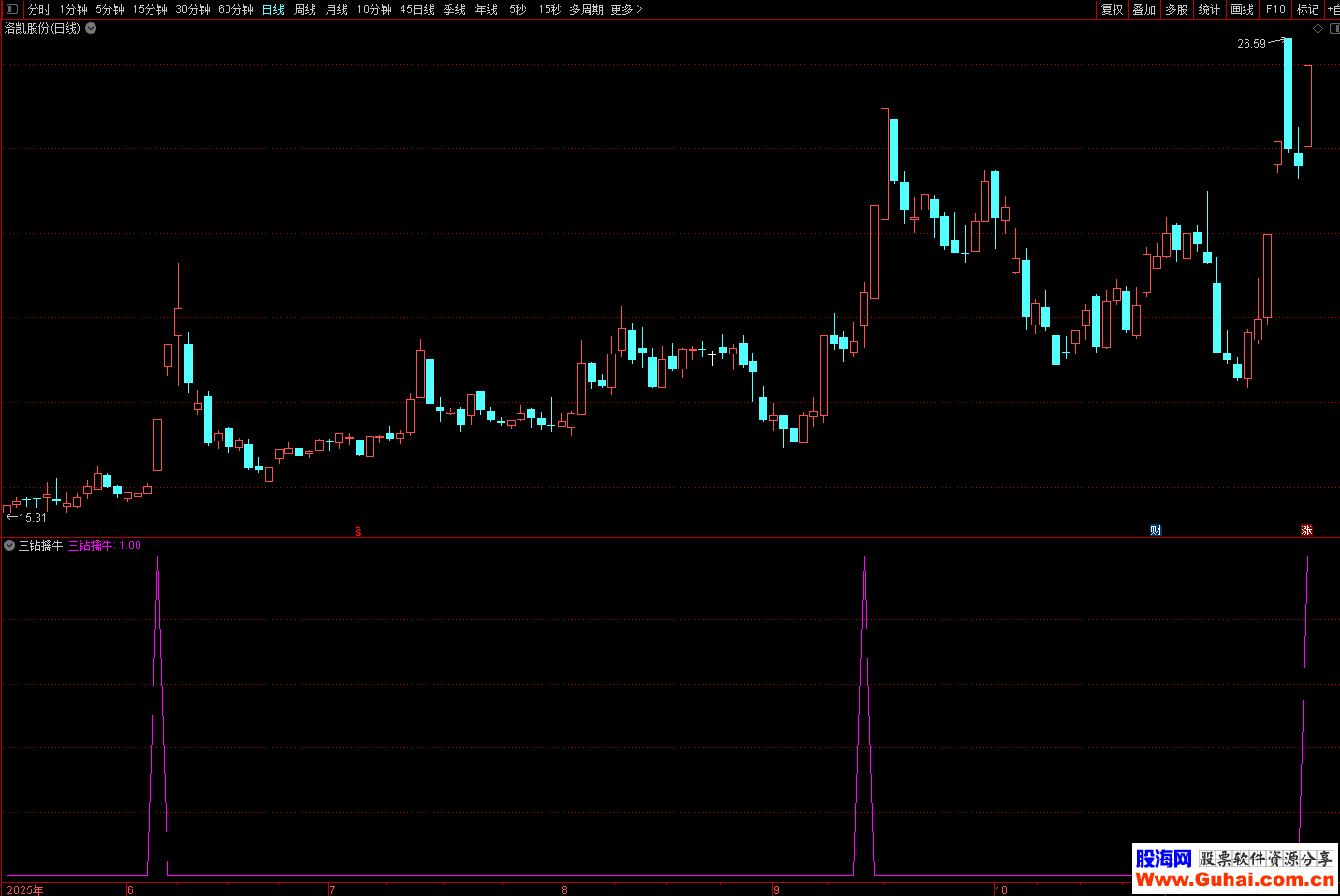Expand the 三钻擒牛 indicator dropdown
This screenshot has width=1340, height=896.
(x=9, y=545)
